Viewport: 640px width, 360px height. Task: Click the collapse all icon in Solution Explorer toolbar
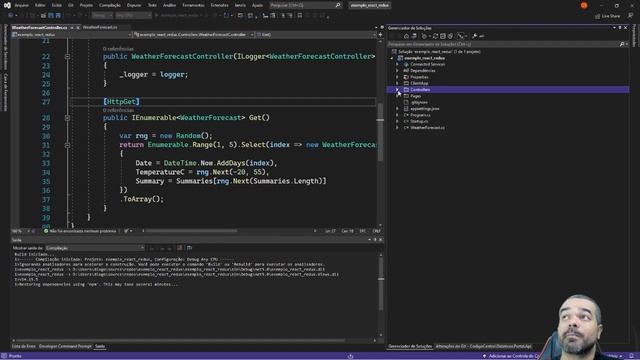(x=442, y=36)
